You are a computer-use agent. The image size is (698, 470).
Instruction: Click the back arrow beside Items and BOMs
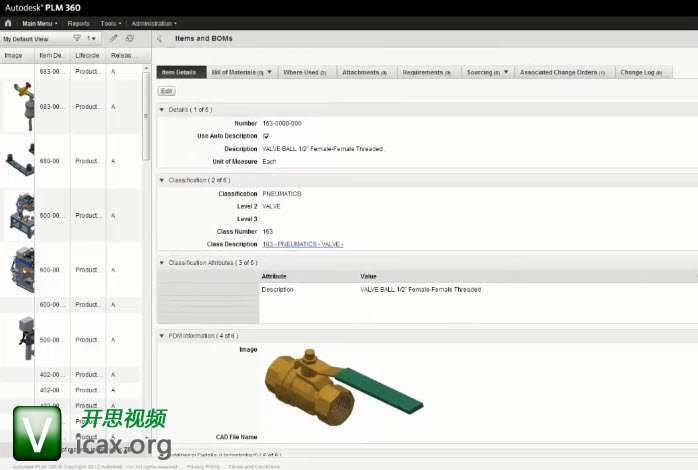point(160,39)
